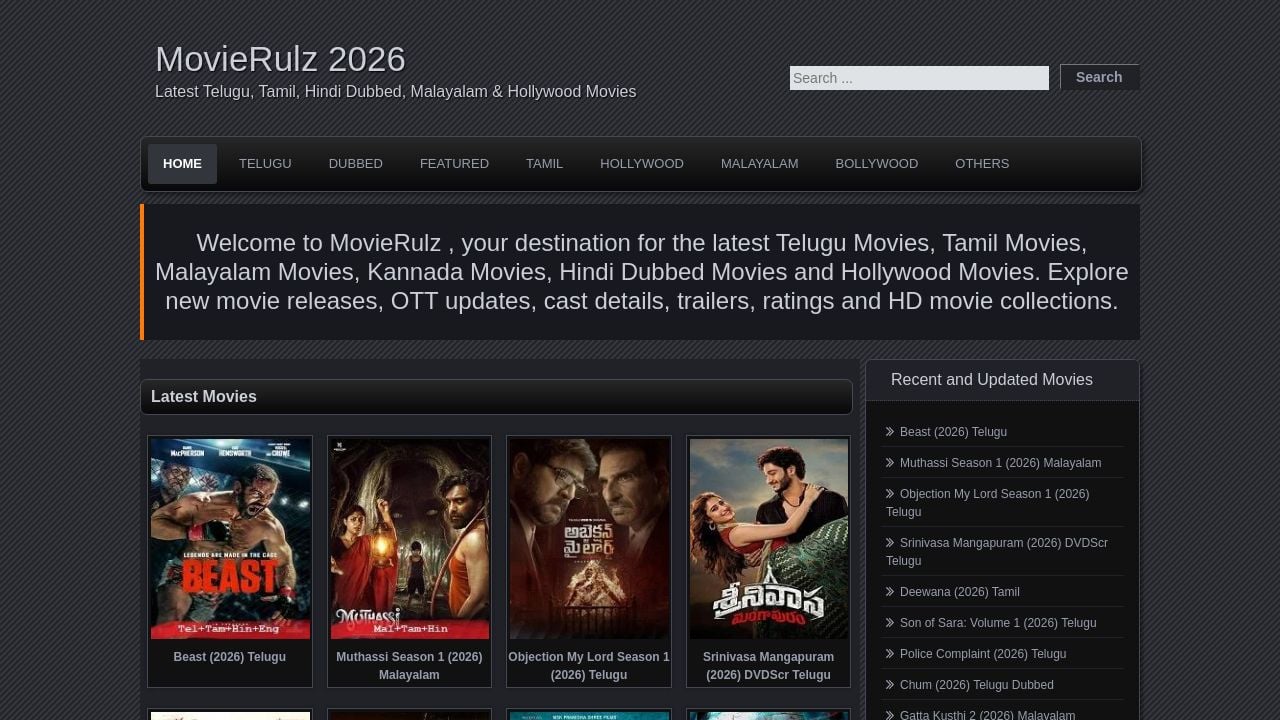The height and width of the screenshot is (720, 1280).
Task: Open the Objection My Lord poster thumbnail
Action: (x=589, y=538)
